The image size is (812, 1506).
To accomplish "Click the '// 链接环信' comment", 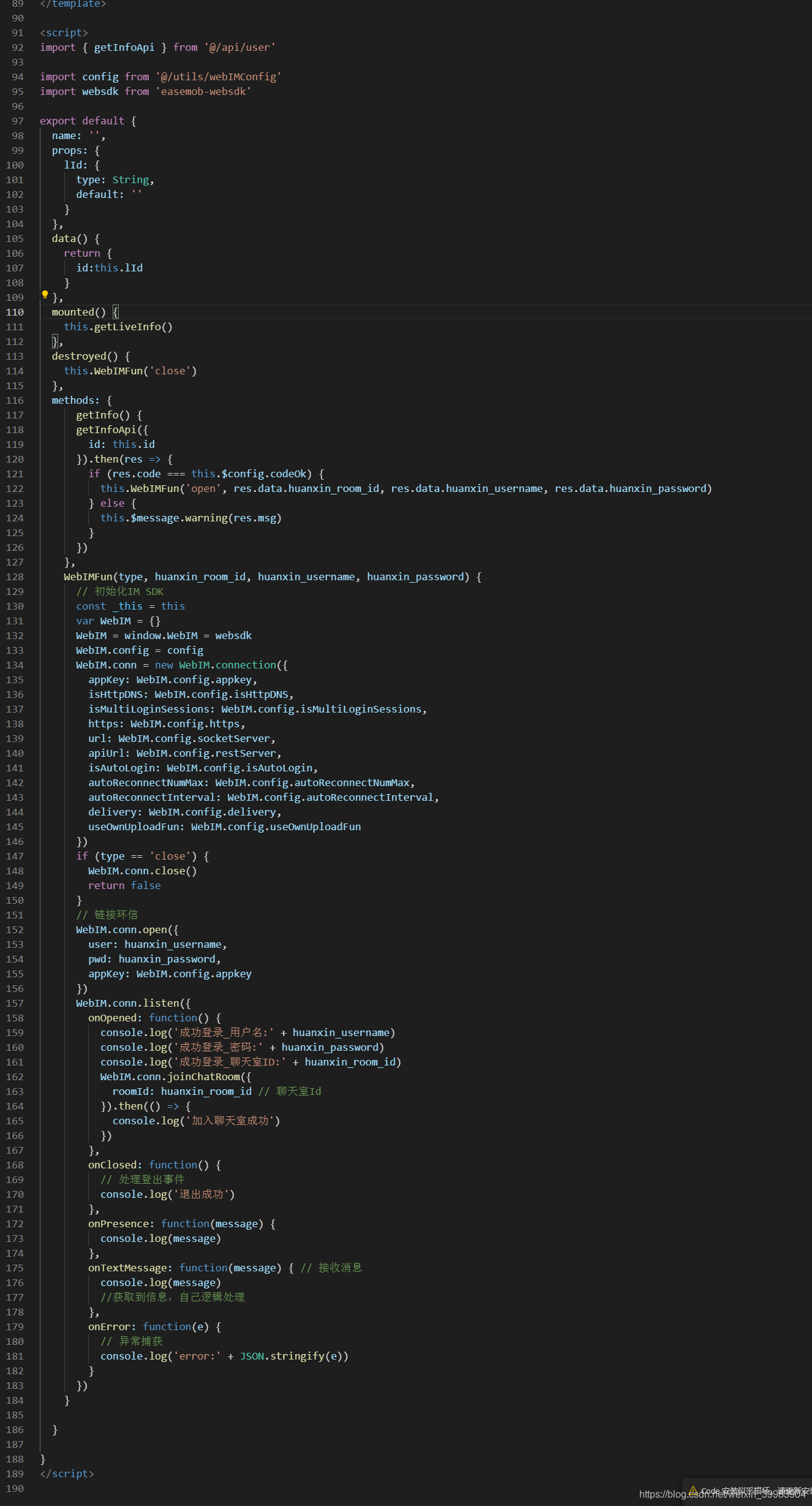I will (x=107, y=915).
